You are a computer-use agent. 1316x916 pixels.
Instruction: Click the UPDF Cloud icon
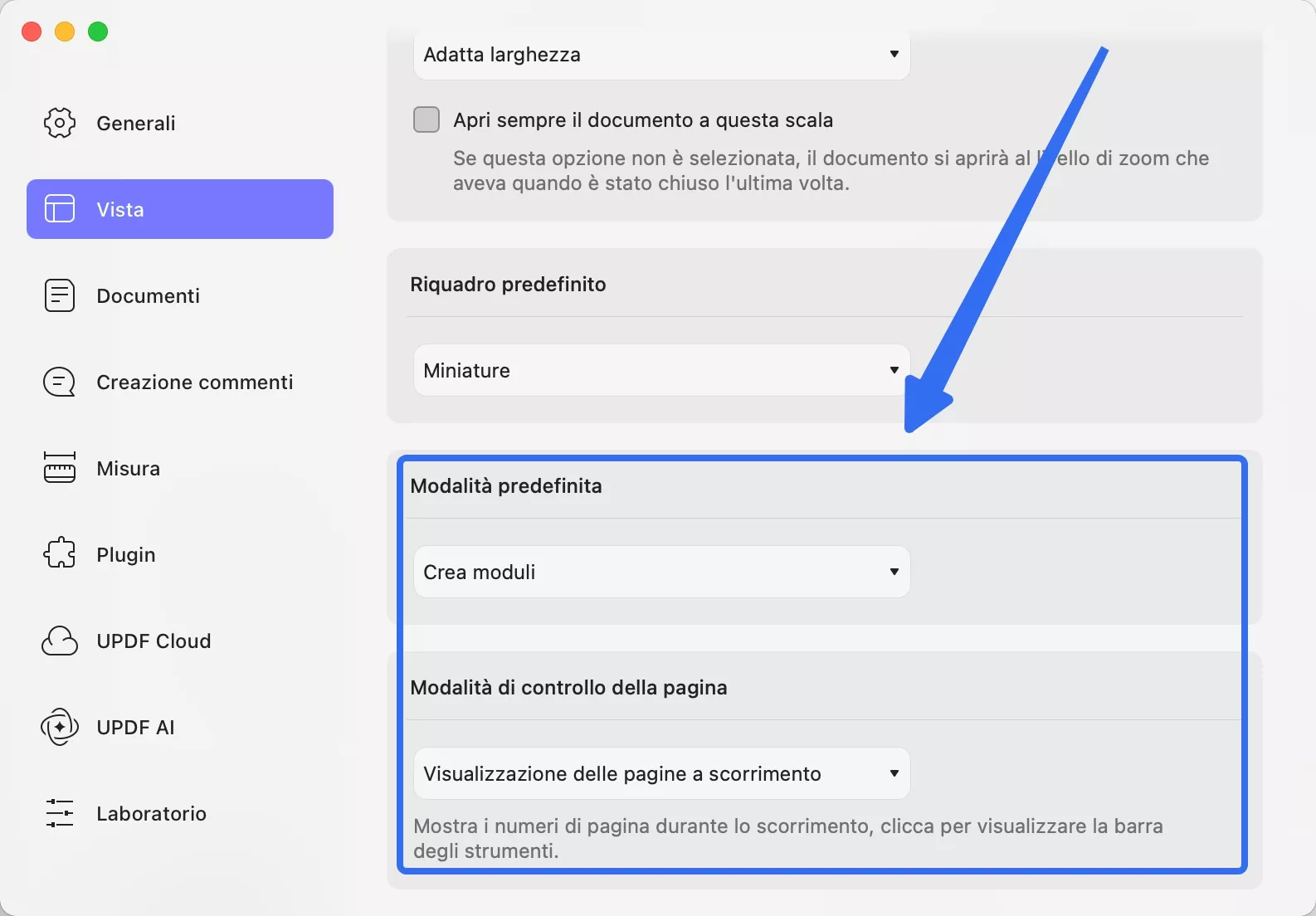(x=59, y=641)
